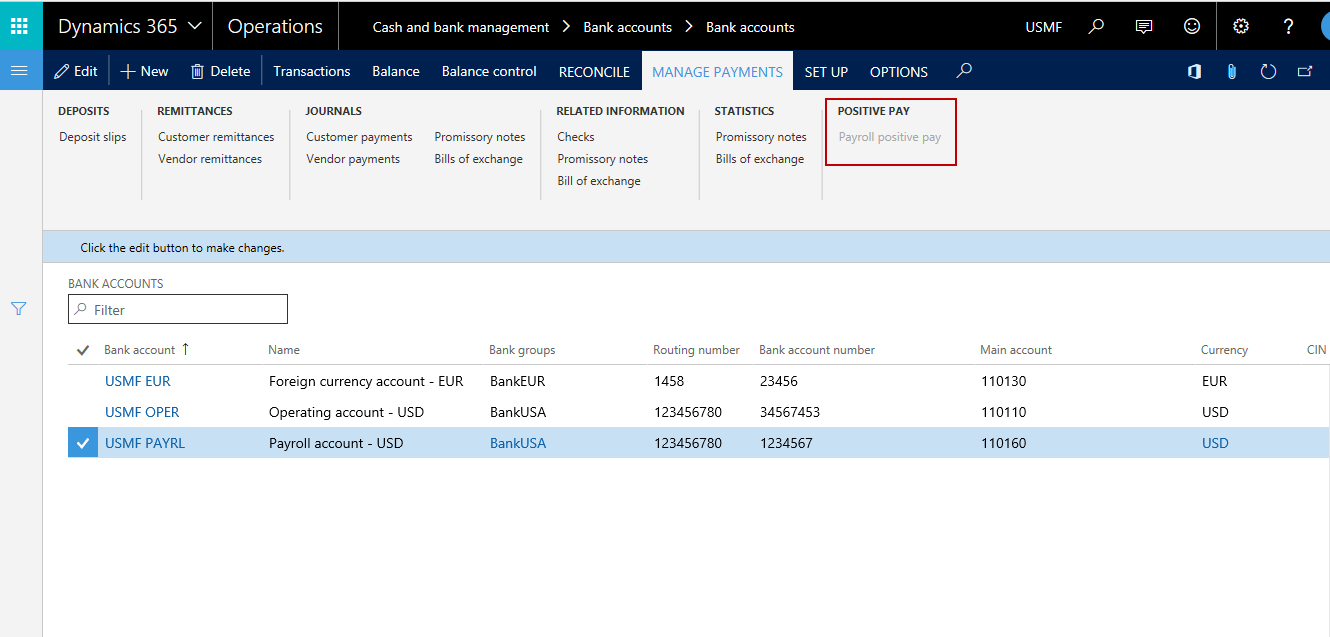Create a new bank account with New
Viewport: 1330px width, 637px height.
point(145,71)
